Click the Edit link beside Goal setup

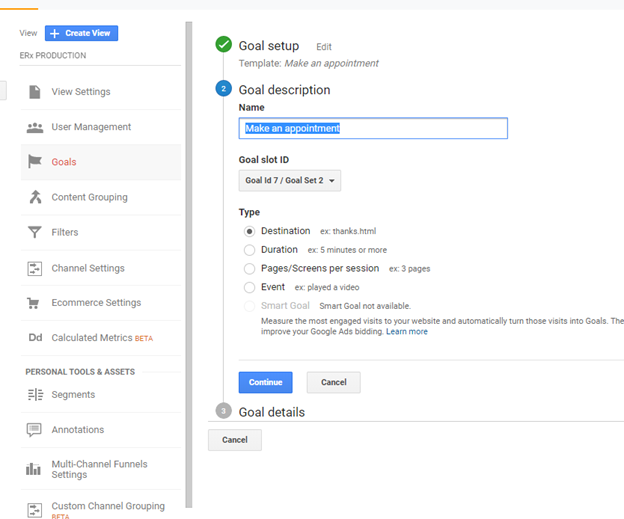[x=324, y=47]
